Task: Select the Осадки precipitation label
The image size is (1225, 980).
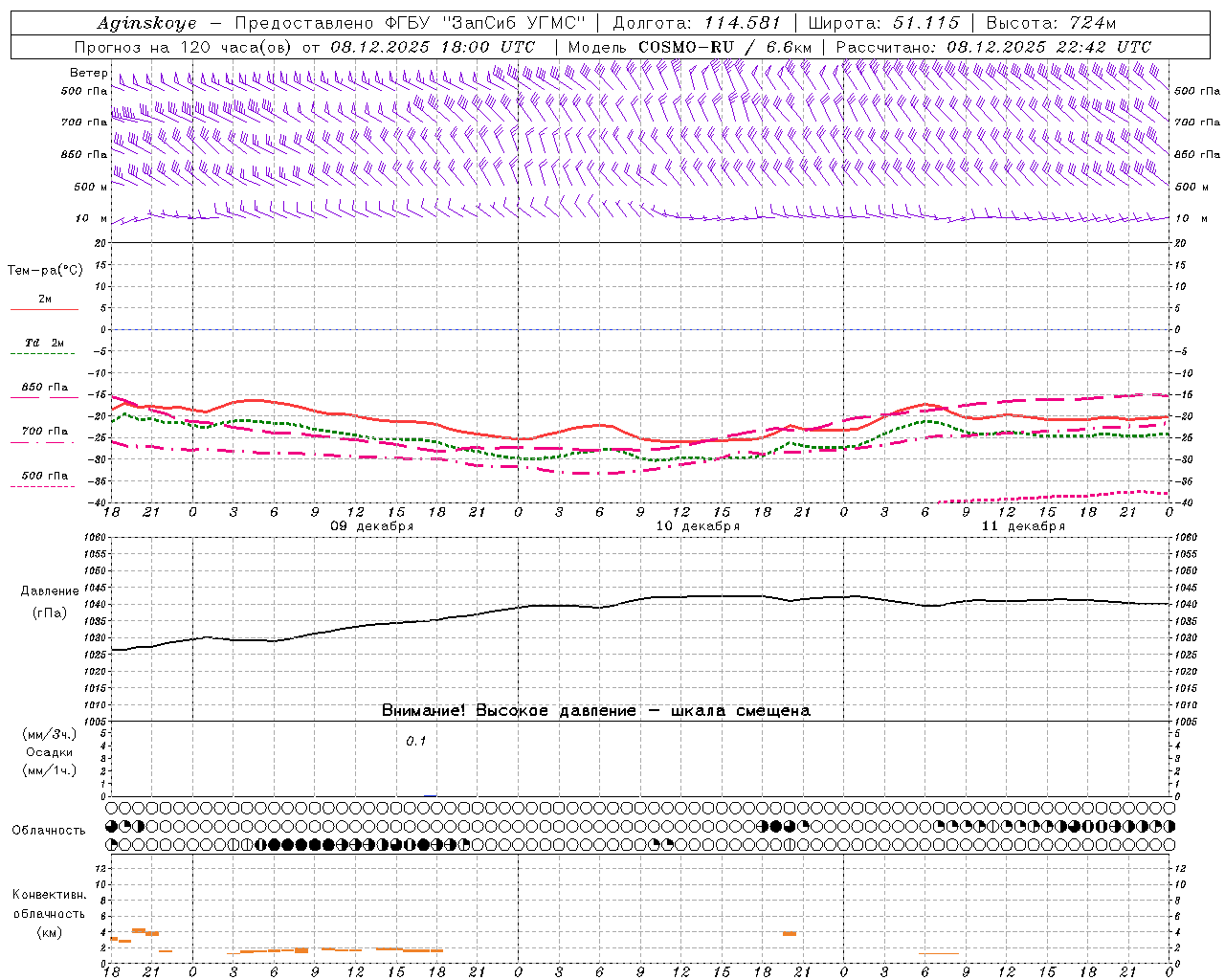Action: point(50,752)
